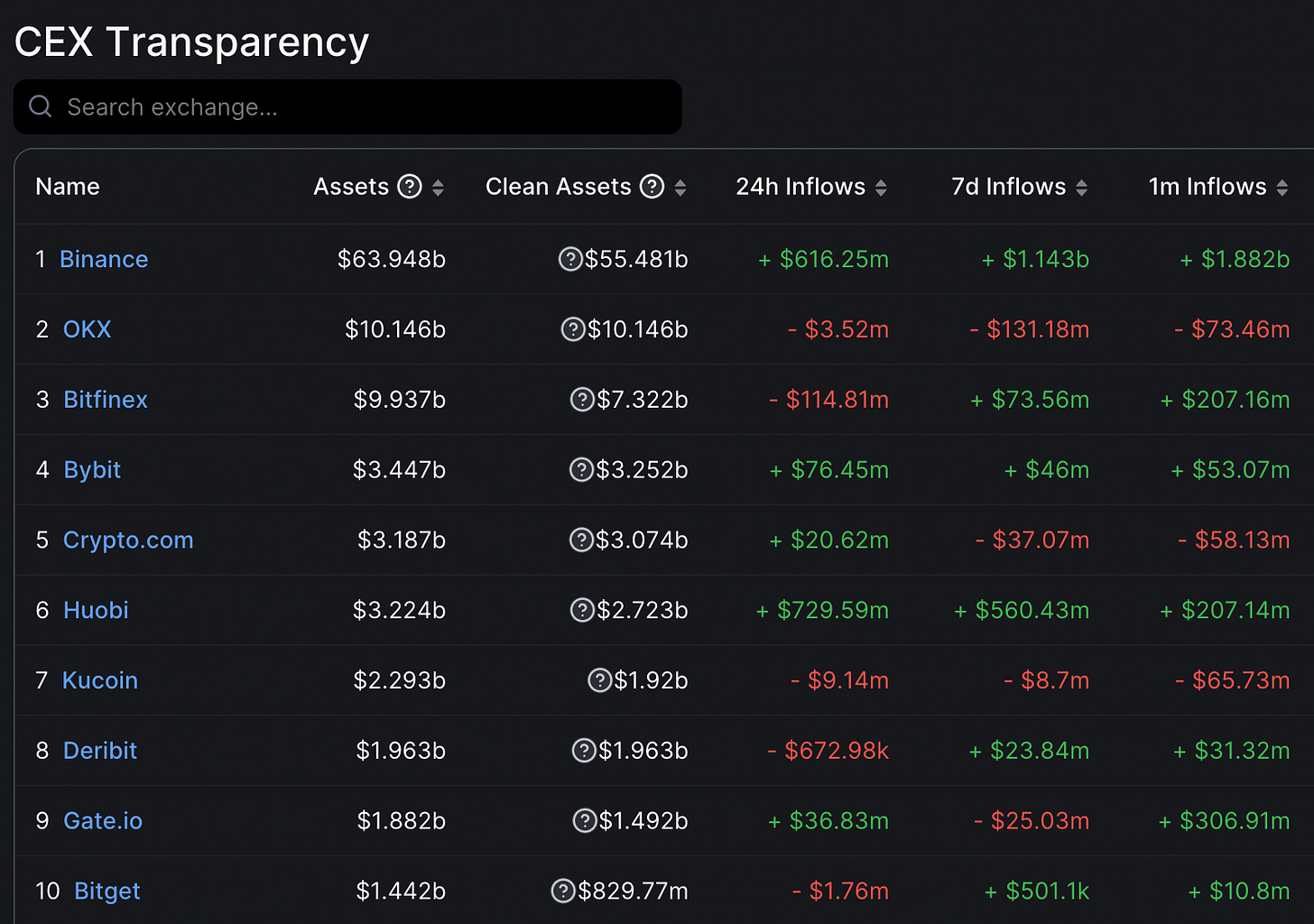Screen dimensions: 1314x924
Task: Select Bitget 7d inflow + $501.1k
Action: (x=1037, y=892)
